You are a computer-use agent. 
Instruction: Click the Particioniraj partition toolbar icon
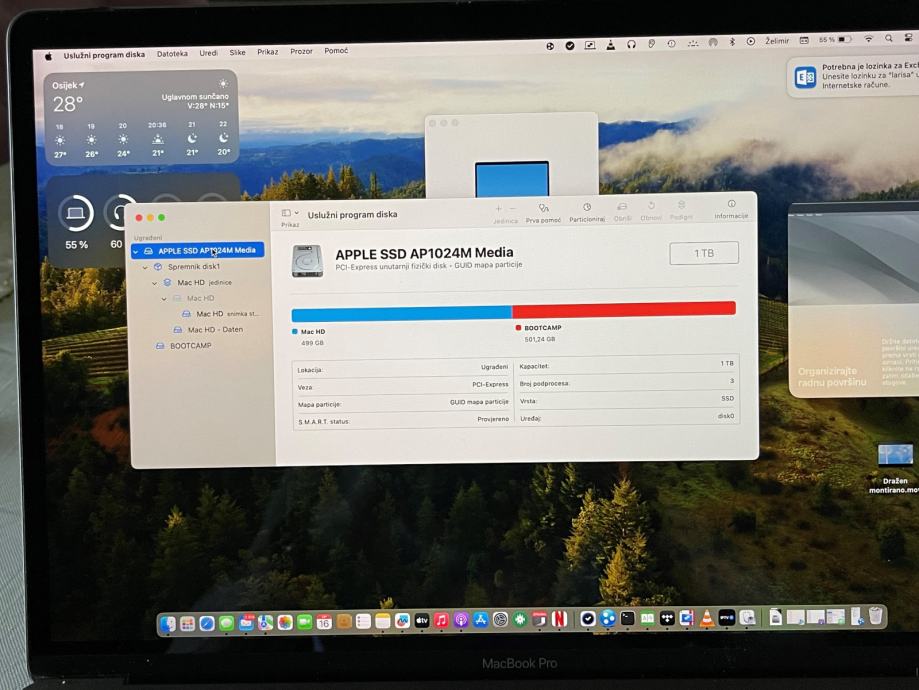(x=587, y=208)
